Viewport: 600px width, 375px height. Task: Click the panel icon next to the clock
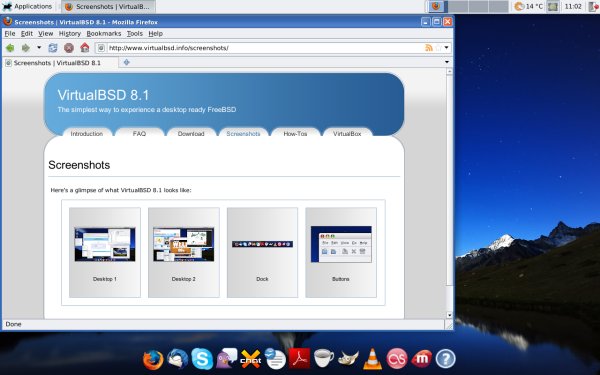click(x=553, y=7)
